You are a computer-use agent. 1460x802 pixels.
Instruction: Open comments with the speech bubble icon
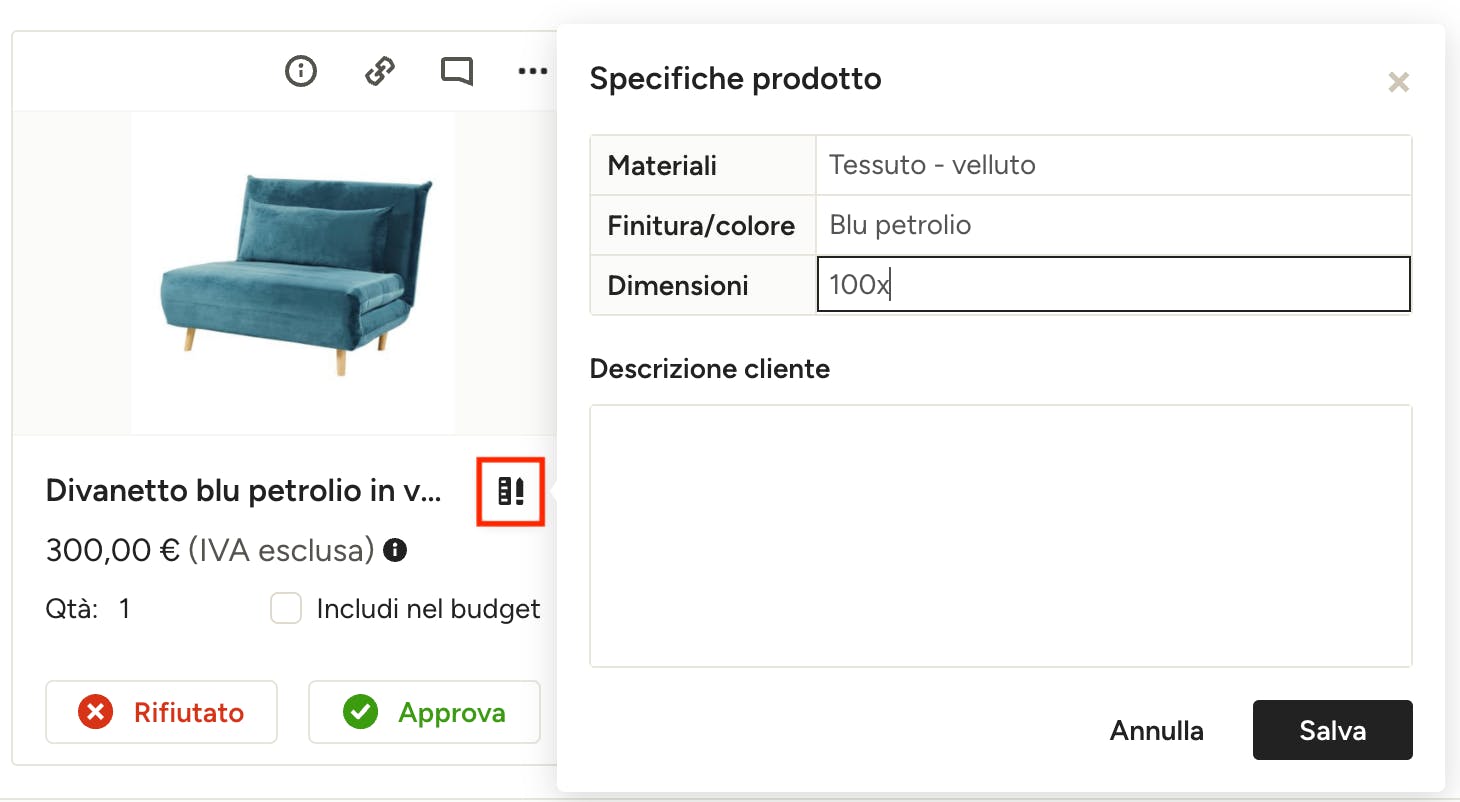coord(457,71)
